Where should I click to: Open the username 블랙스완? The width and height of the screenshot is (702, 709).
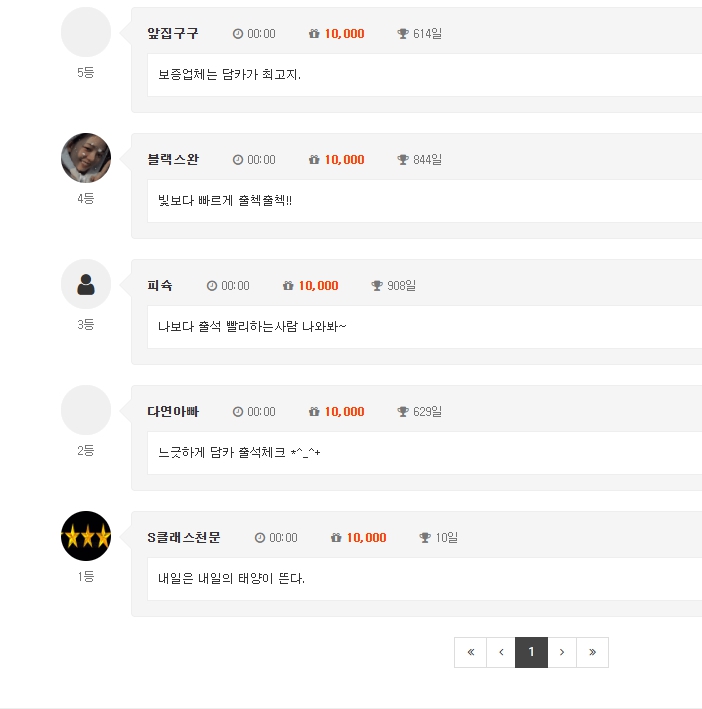[173, 160]
